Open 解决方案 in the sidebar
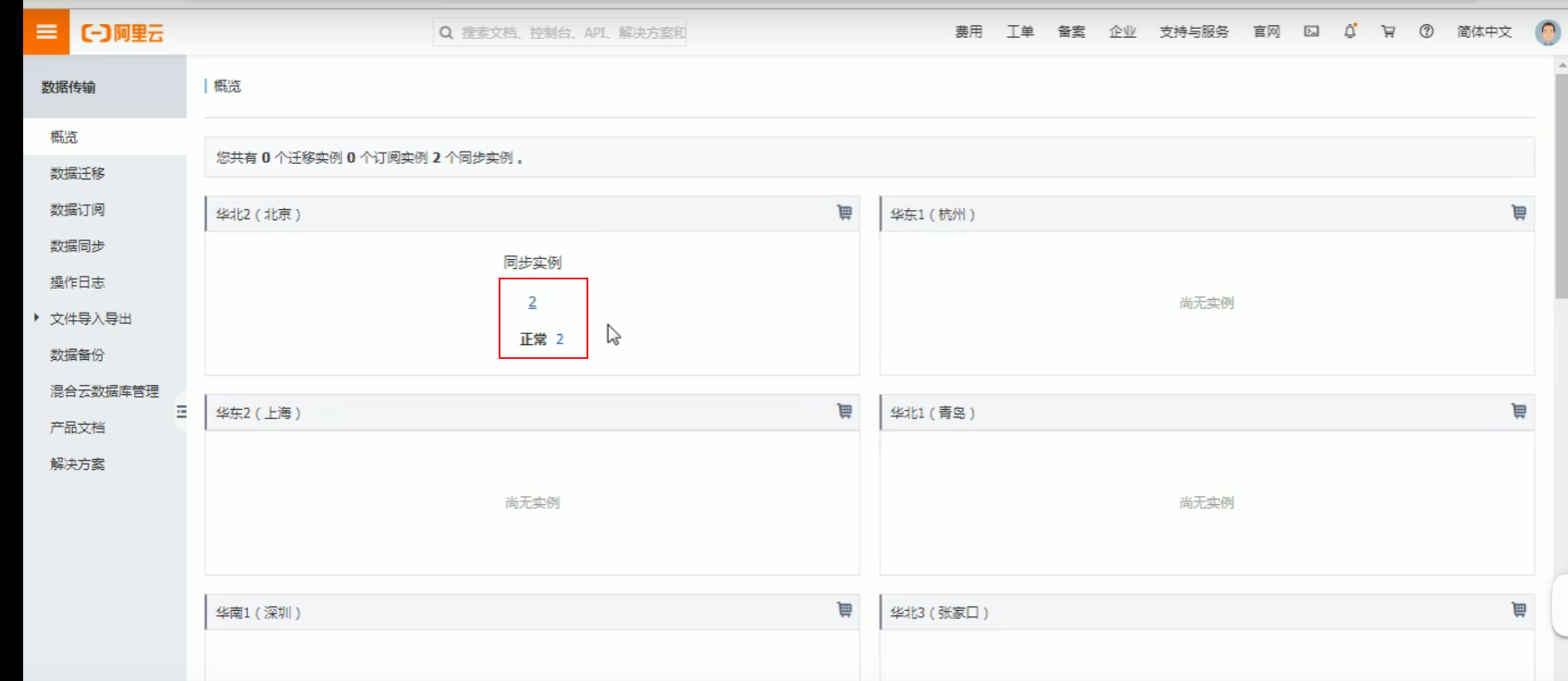 click(78, 464)
